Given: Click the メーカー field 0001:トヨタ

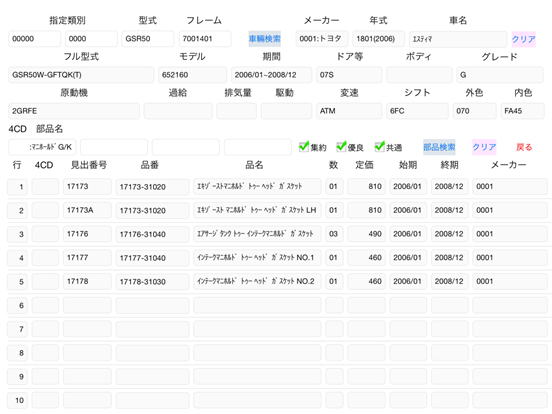Looking at the screenshot, I should [x=322, y=38].
